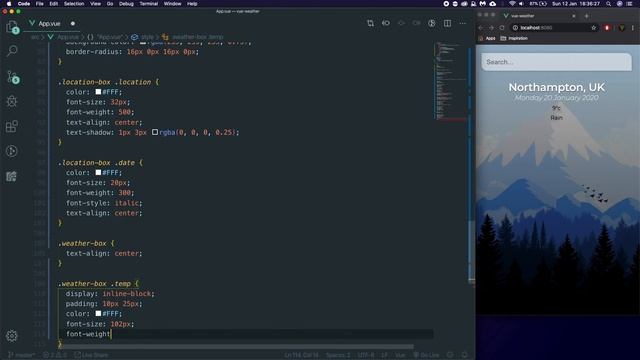Click the white #FFF swatch in .weather-box .temp
The width and height of the screenshot is (640, 360).
98,313
